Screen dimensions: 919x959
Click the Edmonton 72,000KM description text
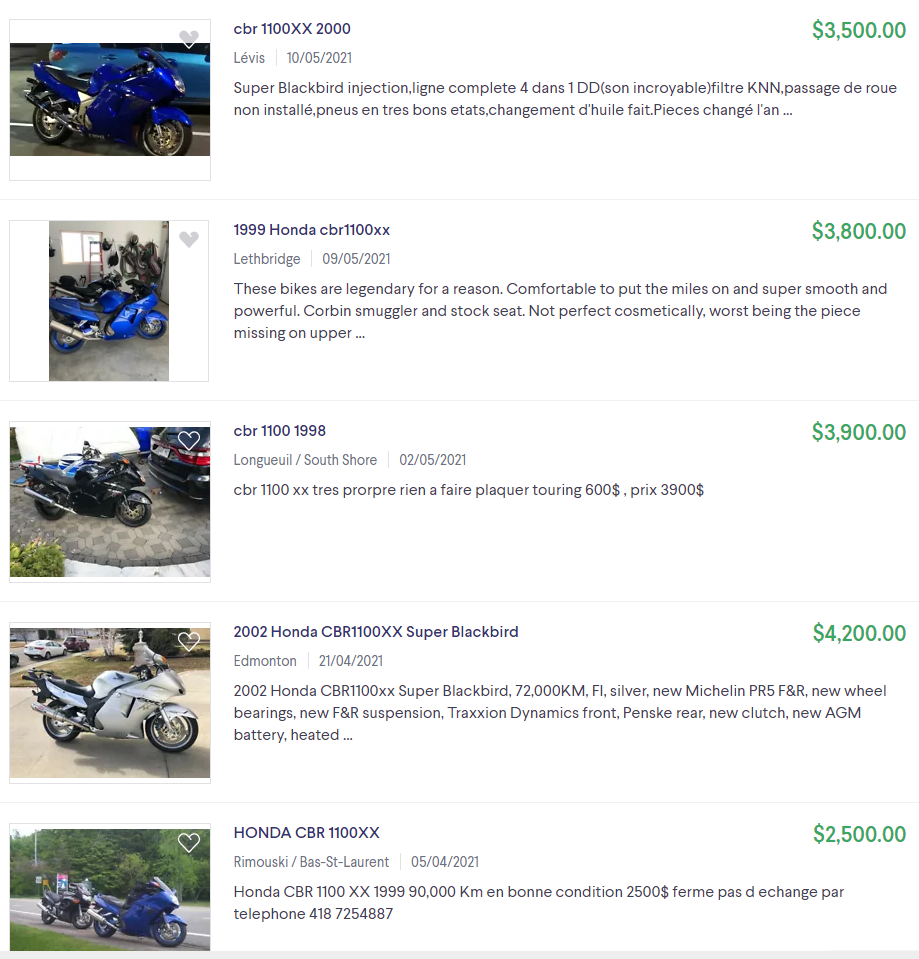[x=560, y=713]
